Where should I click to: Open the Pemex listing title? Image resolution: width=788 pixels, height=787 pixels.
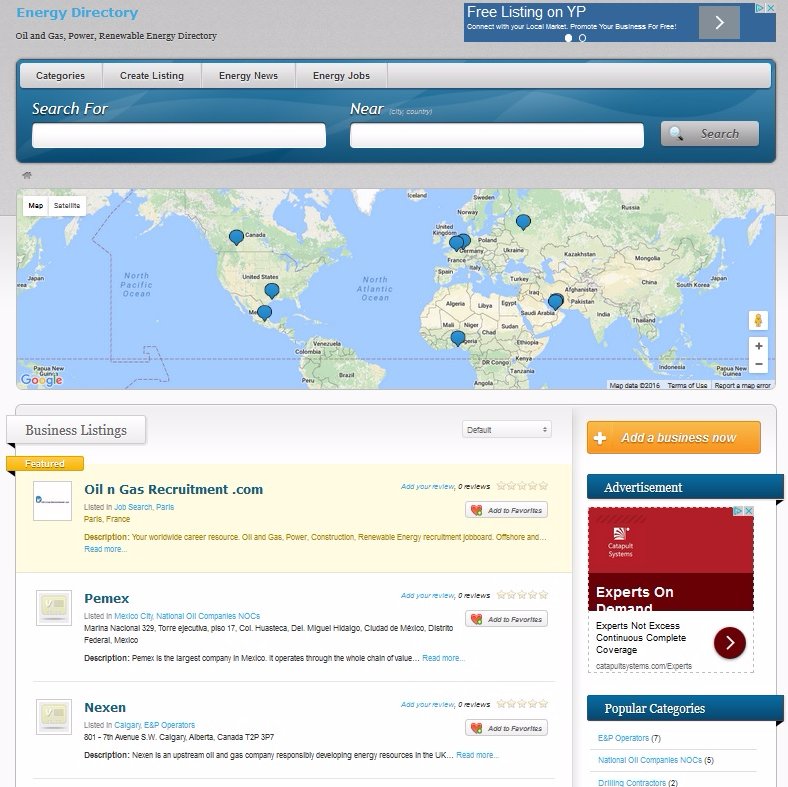(107, 599)
